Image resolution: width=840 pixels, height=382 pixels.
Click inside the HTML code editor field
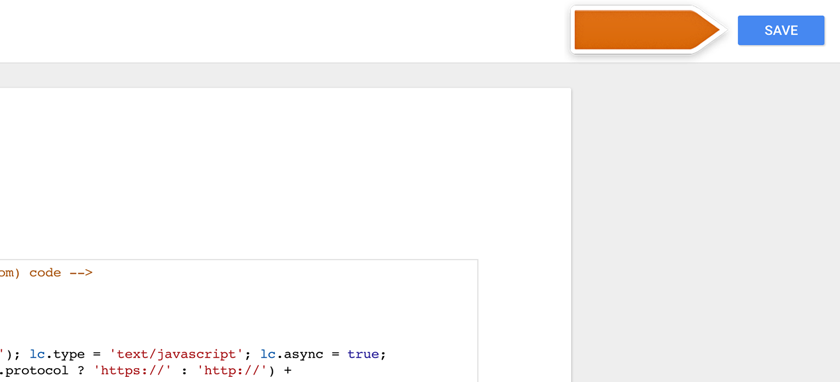pos(238,320)
